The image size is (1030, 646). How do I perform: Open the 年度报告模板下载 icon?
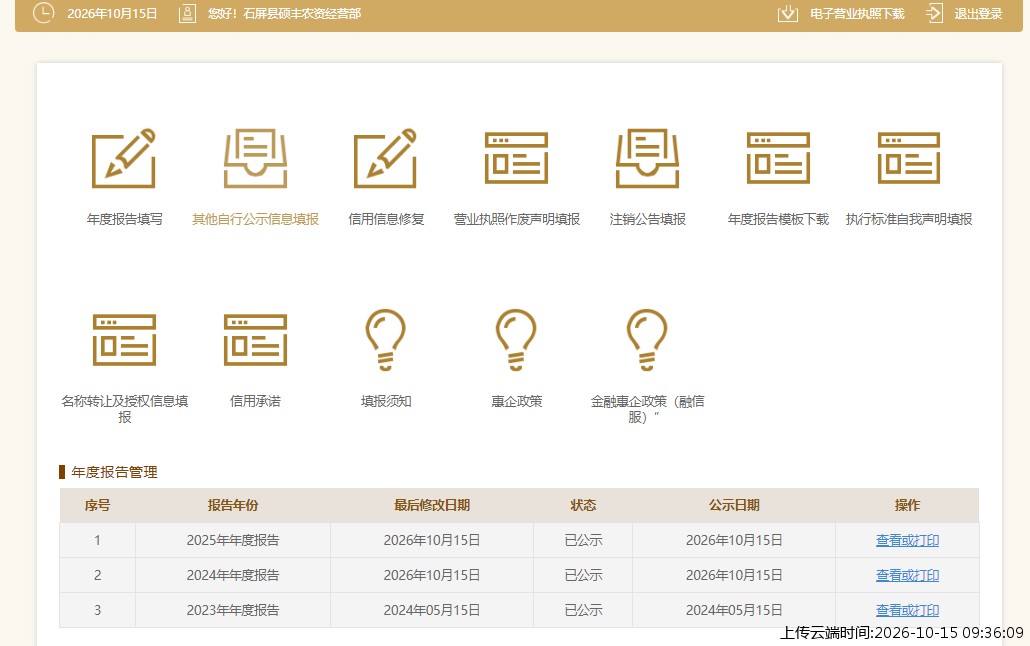point(778,158)
